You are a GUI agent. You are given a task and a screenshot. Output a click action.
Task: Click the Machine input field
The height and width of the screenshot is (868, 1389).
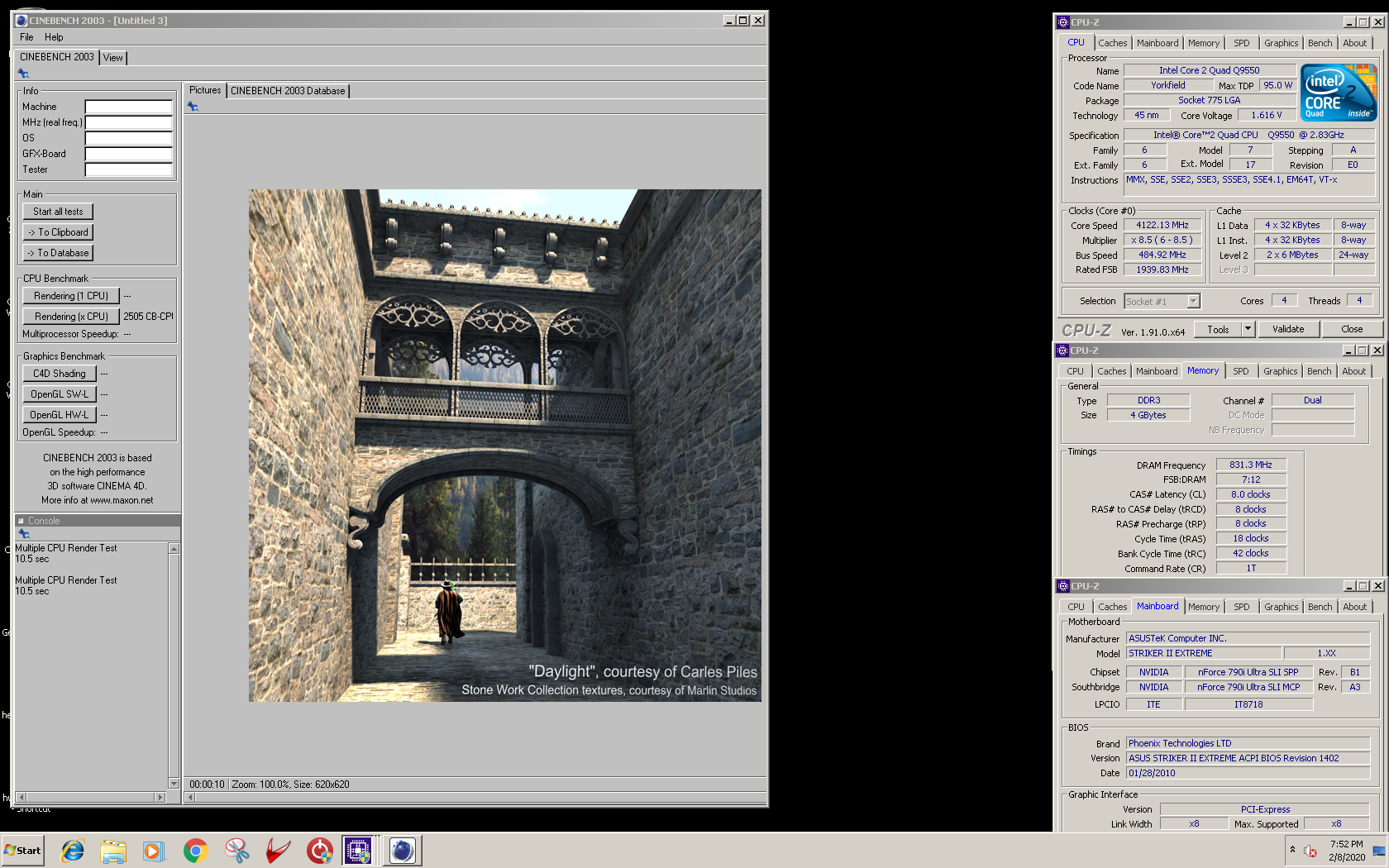pyautogui.click(x=129, y=107)
